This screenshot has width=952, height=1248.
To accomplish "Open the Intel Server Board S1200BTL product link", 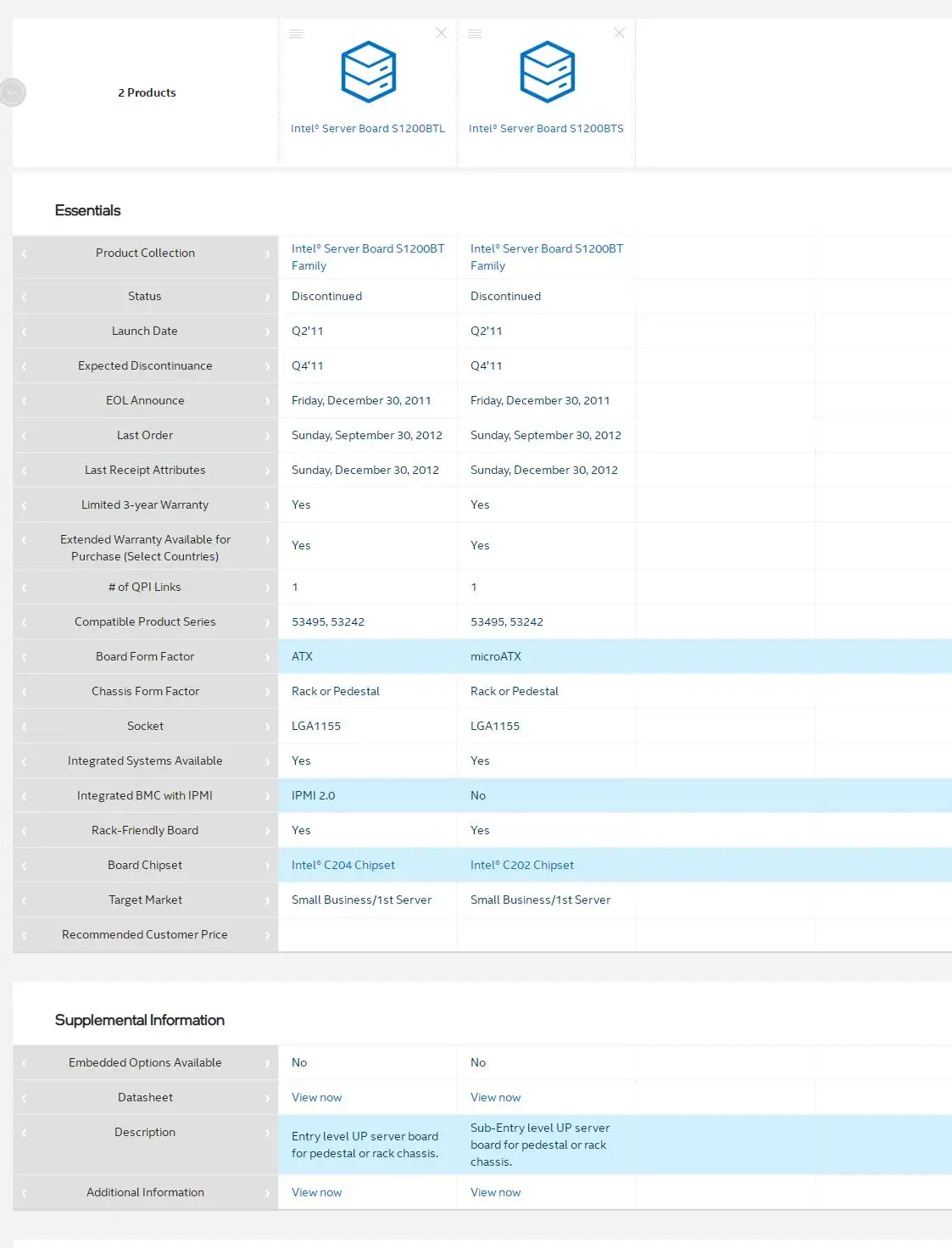I will (x=368, y=129).
